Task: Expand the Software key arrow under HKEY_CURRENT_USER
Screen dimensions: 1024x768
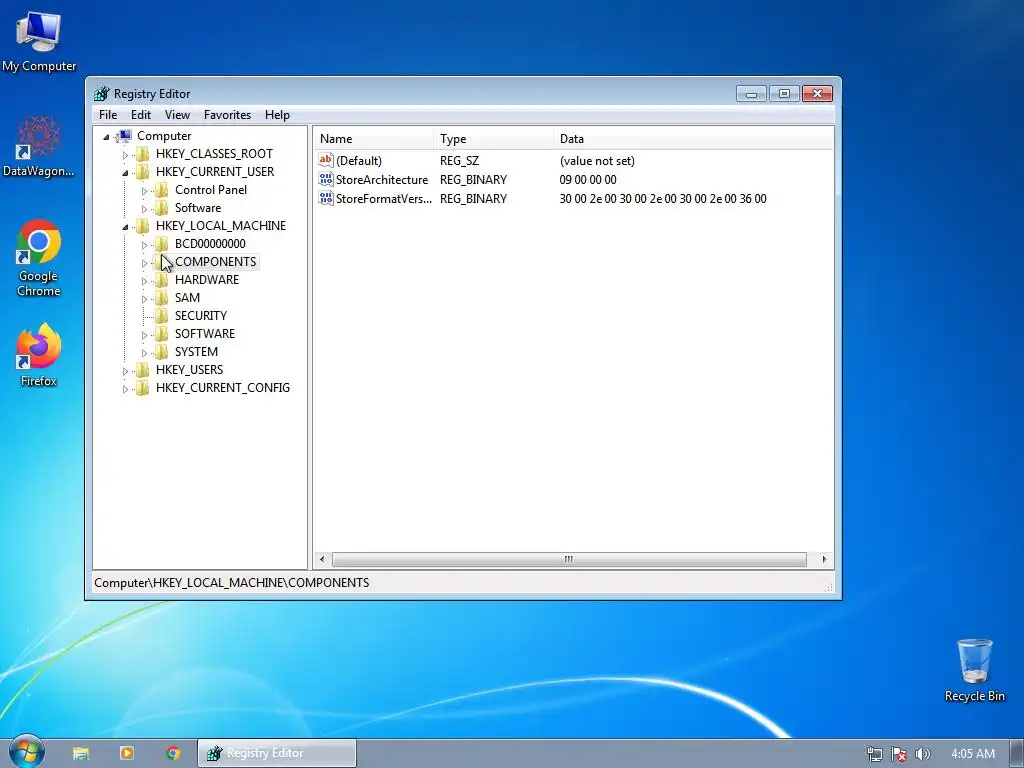Action: [144, 209]
